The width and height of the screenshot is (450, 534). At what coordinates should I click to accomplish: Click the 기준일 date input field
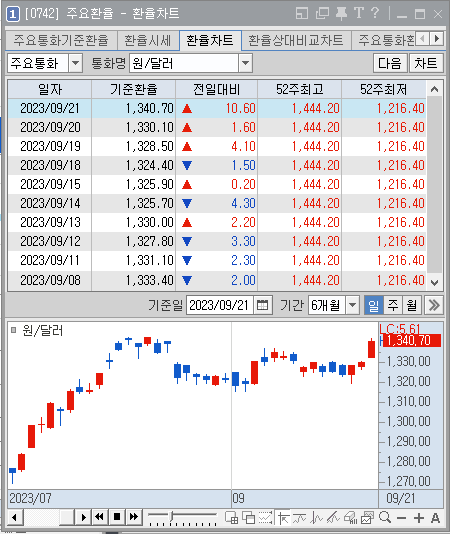[220, 305]
